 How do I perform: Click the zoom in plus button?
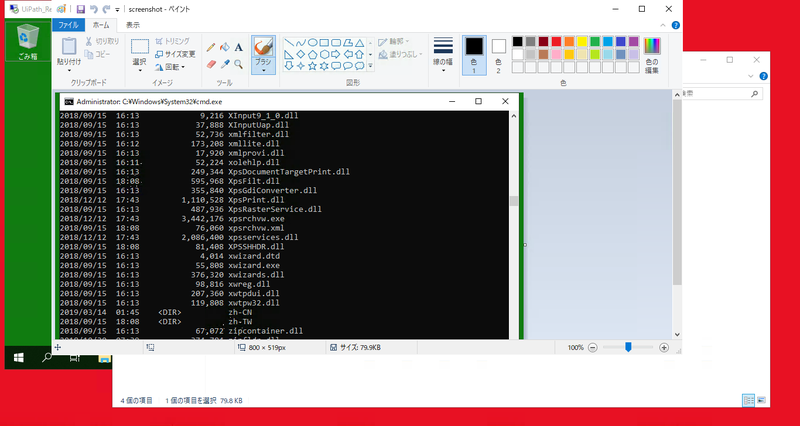click(664, 347)
